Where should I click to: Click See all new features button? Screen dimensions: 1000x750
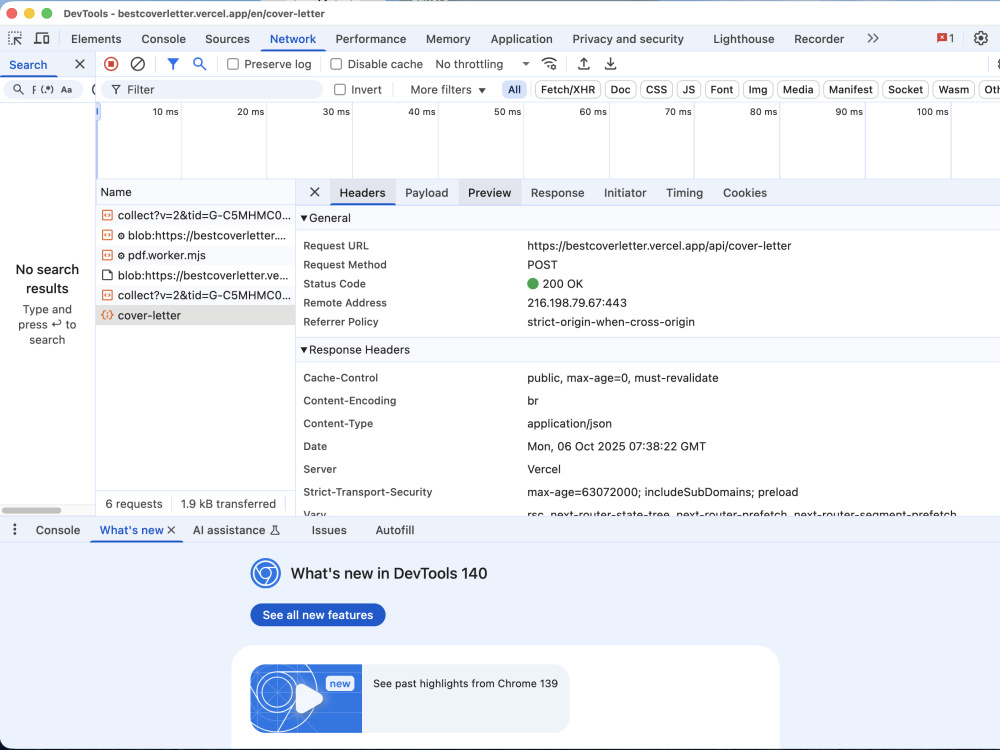tap(318, 615)
